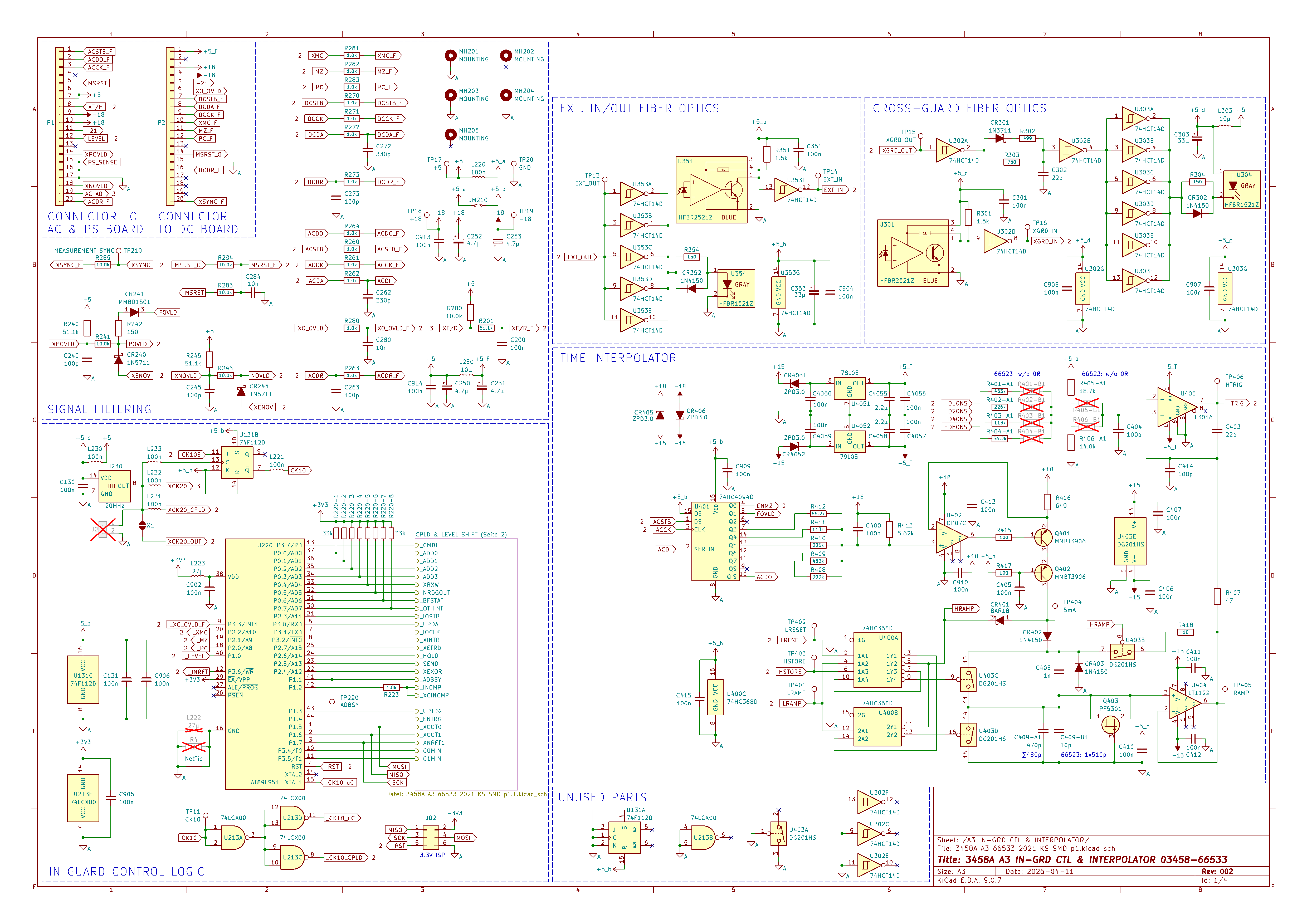Select the U403E DG201HS power symbol

1130,541
